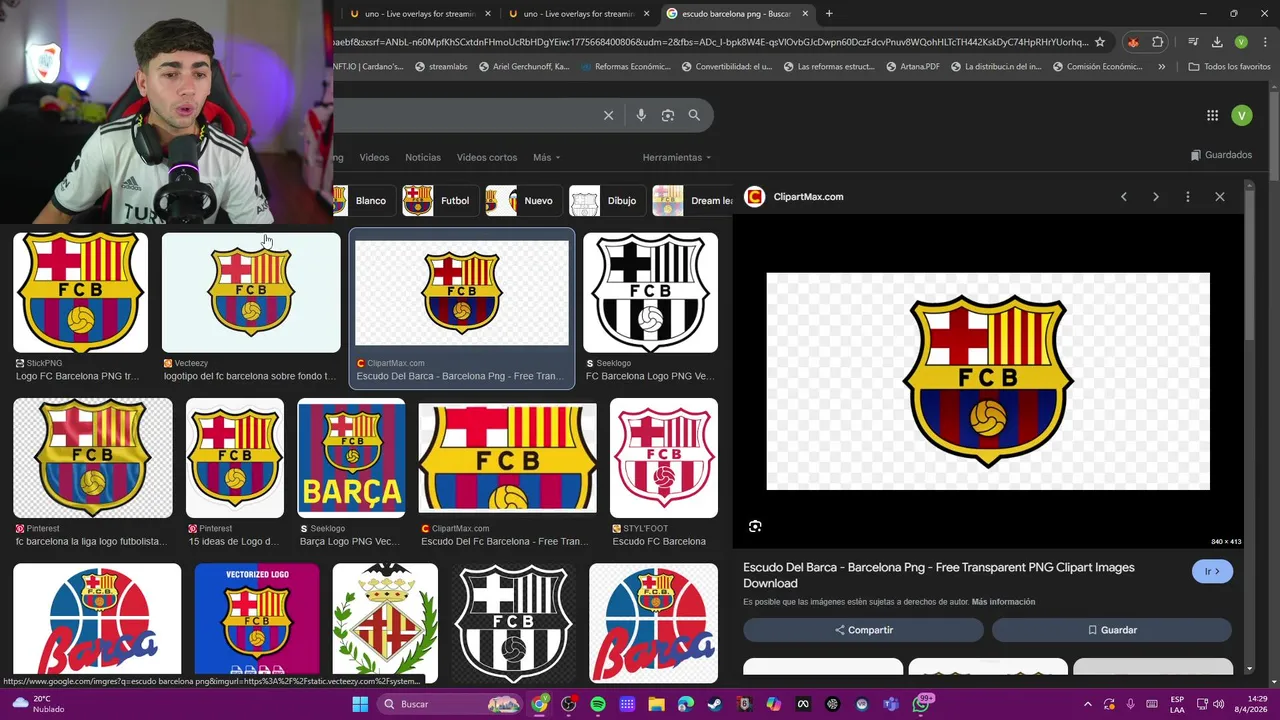
Task: Expand the system tray hidden icons
Action: pyautogui.click(x=1089, y=704)
